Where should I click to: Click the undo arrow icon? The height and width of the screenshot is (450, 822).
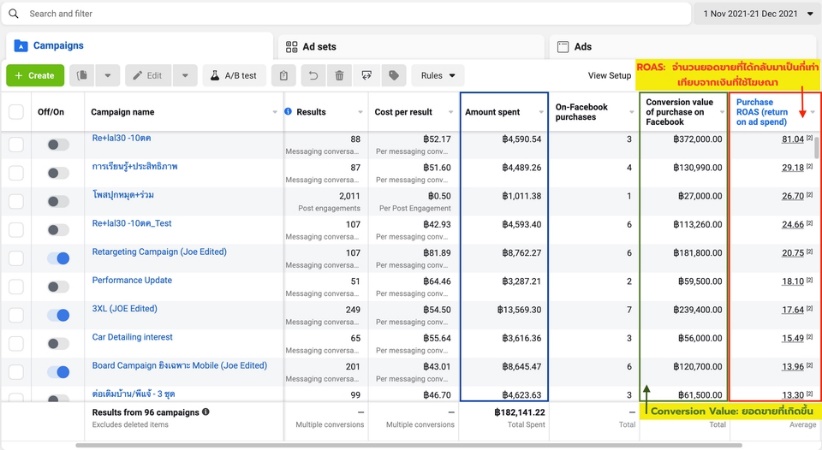[313, 76]
